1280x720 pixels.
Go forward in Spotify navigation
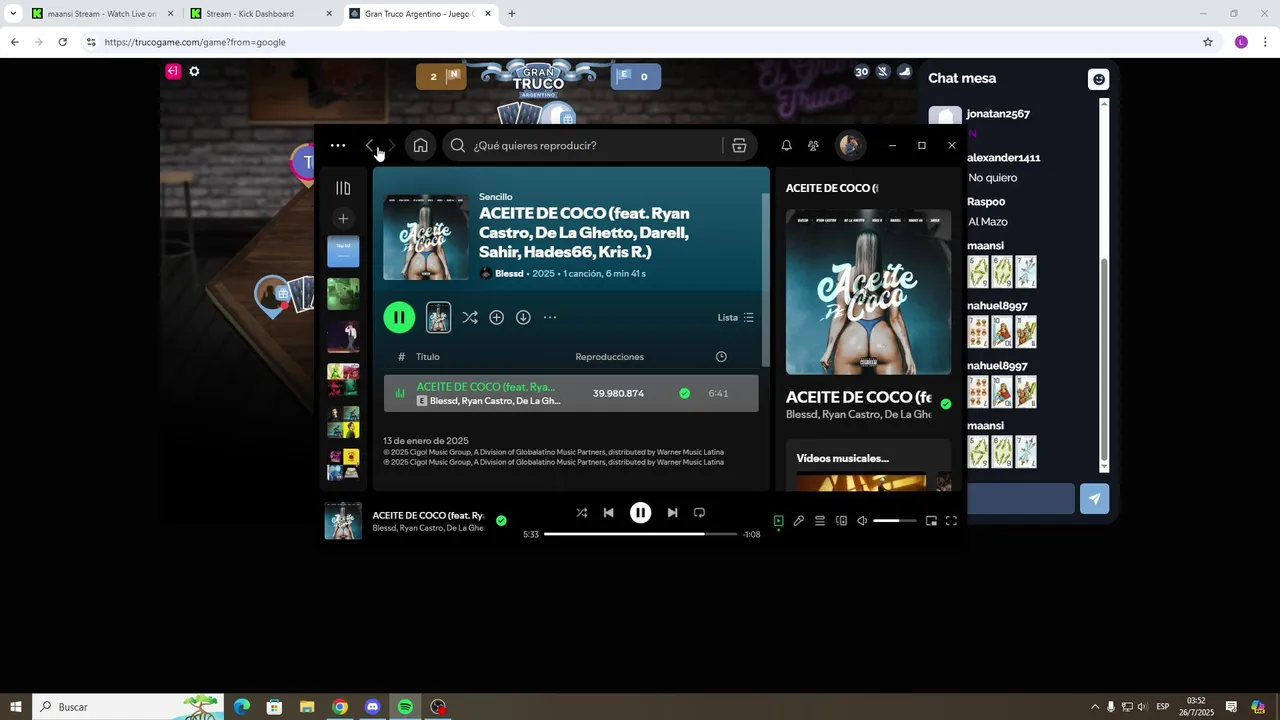(391, 146)
